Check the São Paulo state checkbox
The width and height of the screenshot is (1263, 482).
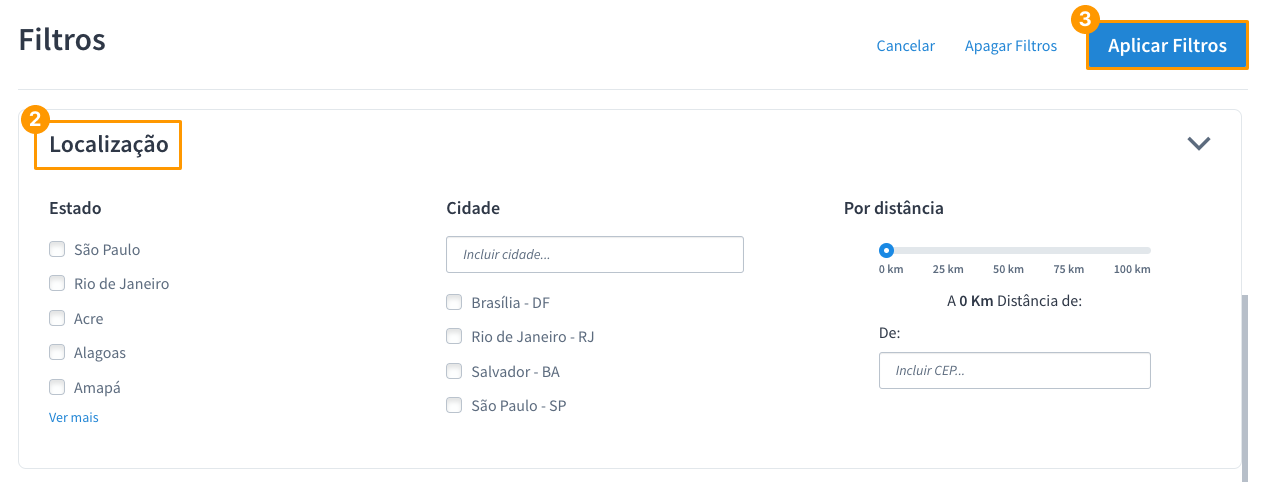57,249
